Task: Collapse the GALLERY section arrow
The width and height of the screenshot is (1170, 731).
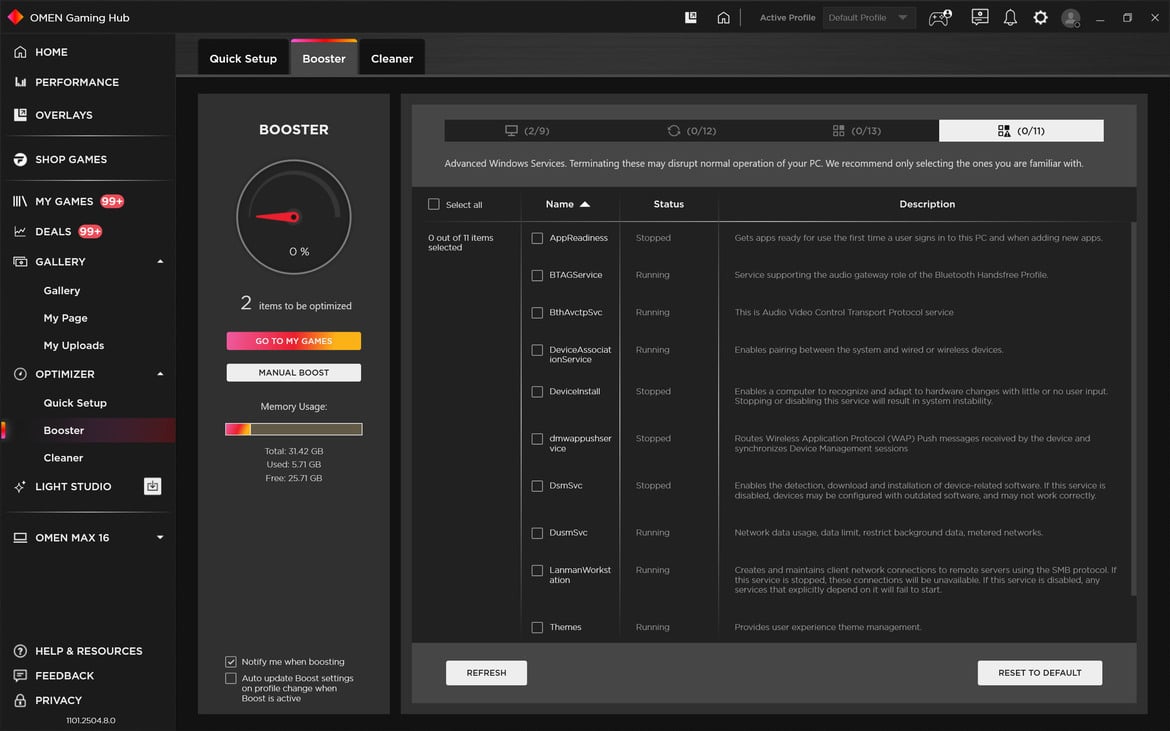Action: 160,262
